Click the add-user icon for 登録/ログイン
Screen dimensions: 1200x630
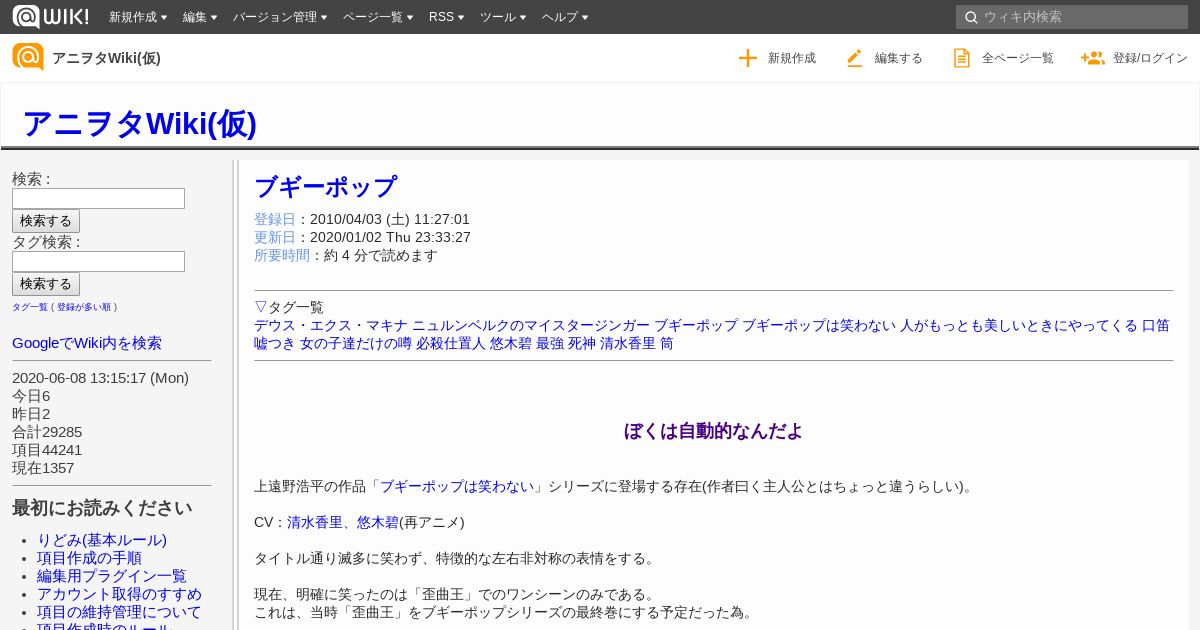[x=1092, y=58]
